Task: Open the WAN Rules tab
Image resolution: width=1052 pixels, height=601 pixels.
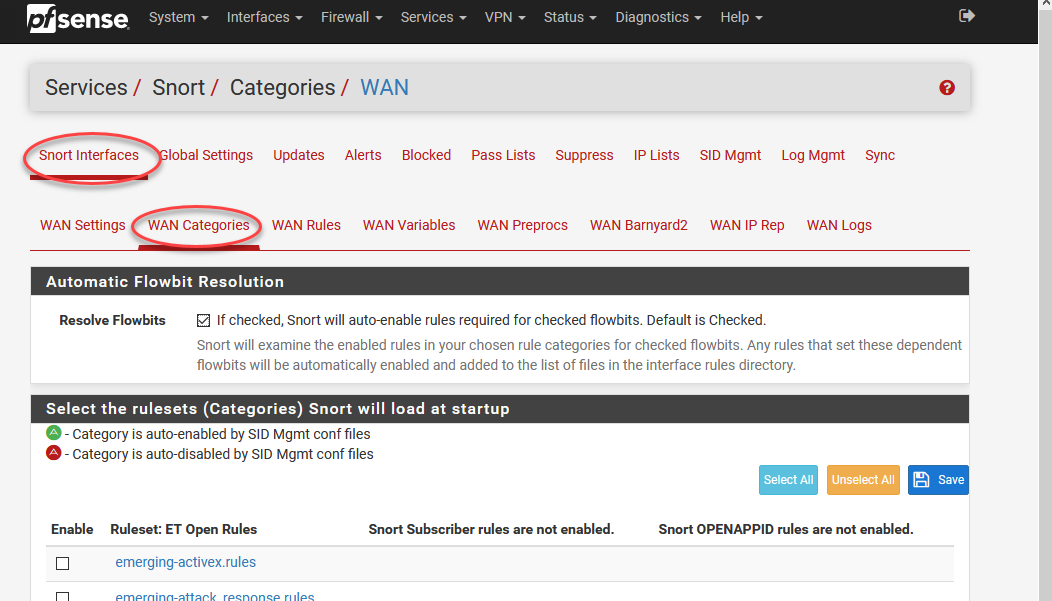Action: [x=306, y=225]
